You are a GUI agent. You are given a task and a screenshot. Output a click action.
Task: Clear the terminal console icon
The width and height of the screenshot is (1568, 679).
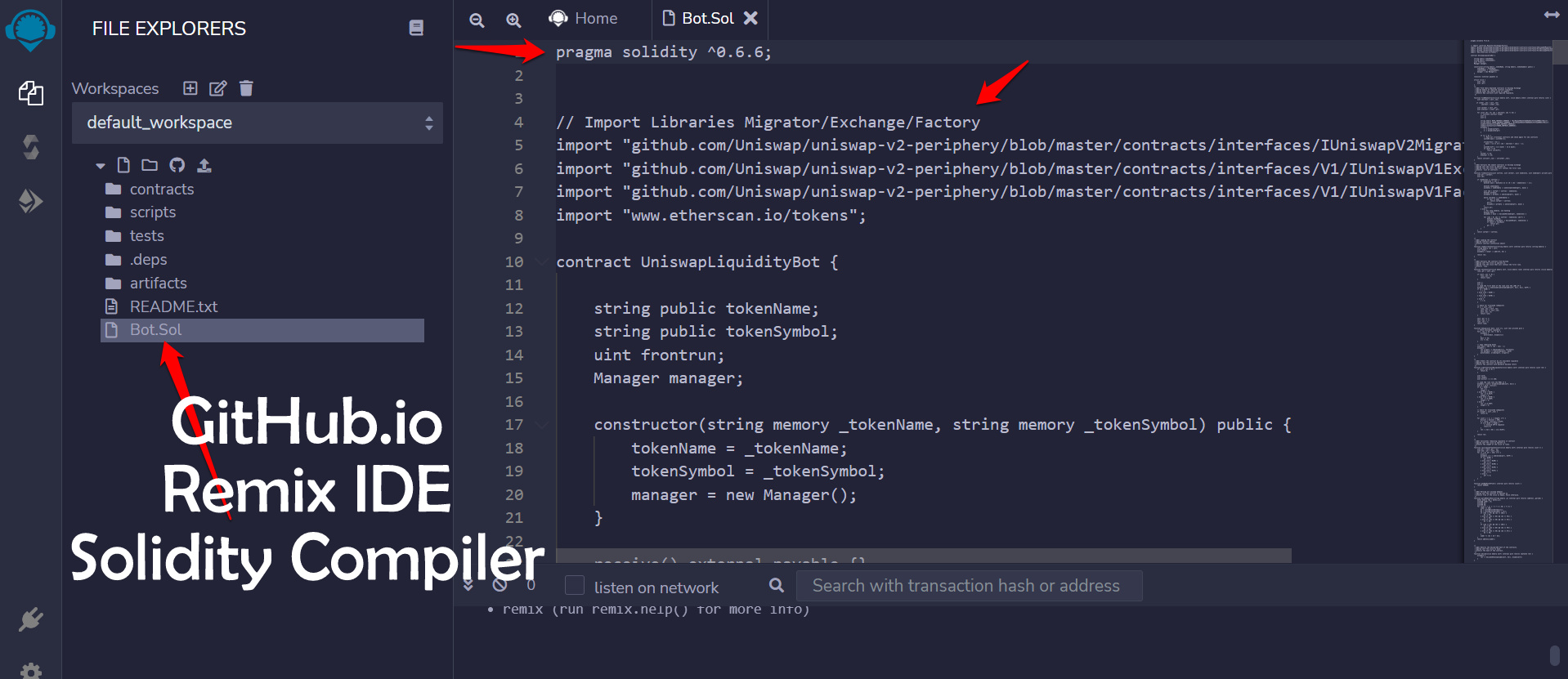[x=500, y=585]
